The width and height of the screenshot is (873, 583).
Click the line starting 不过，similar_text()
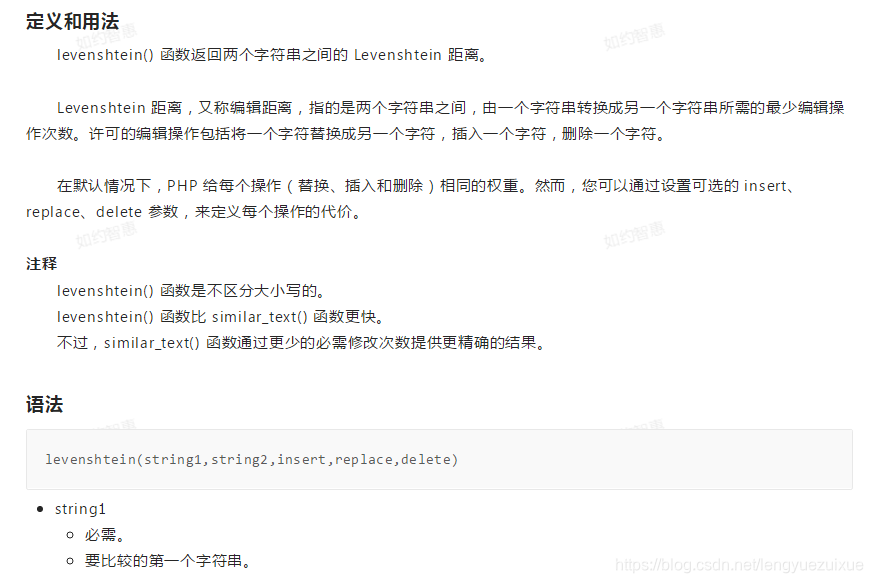(301, 342)
